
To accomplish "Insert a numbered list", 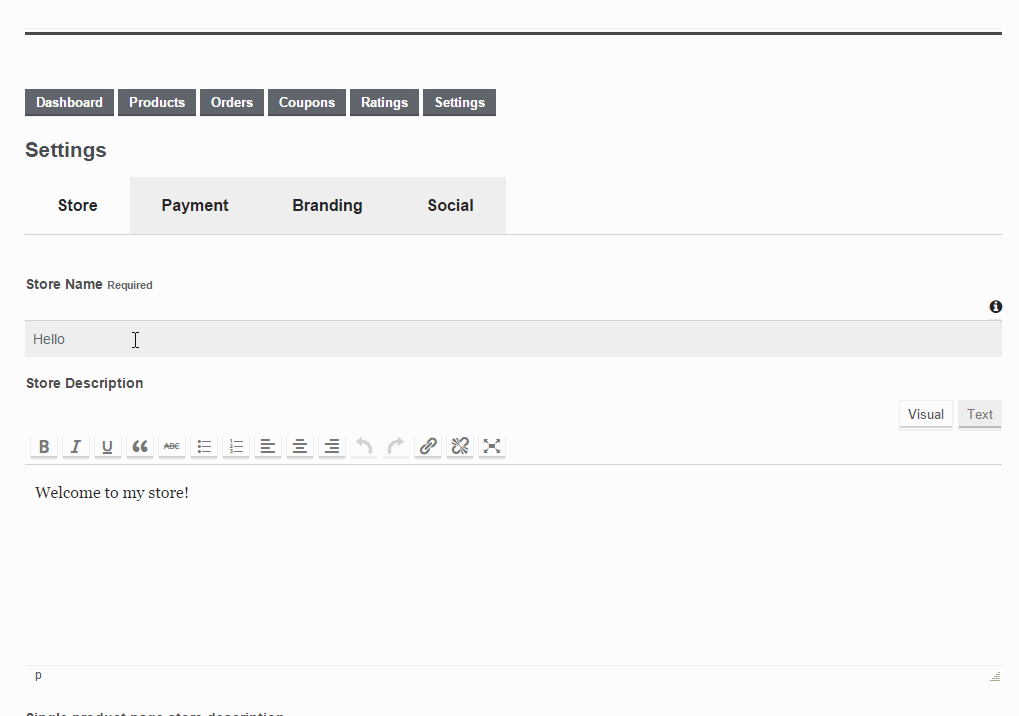I will [x=235, y=446].
